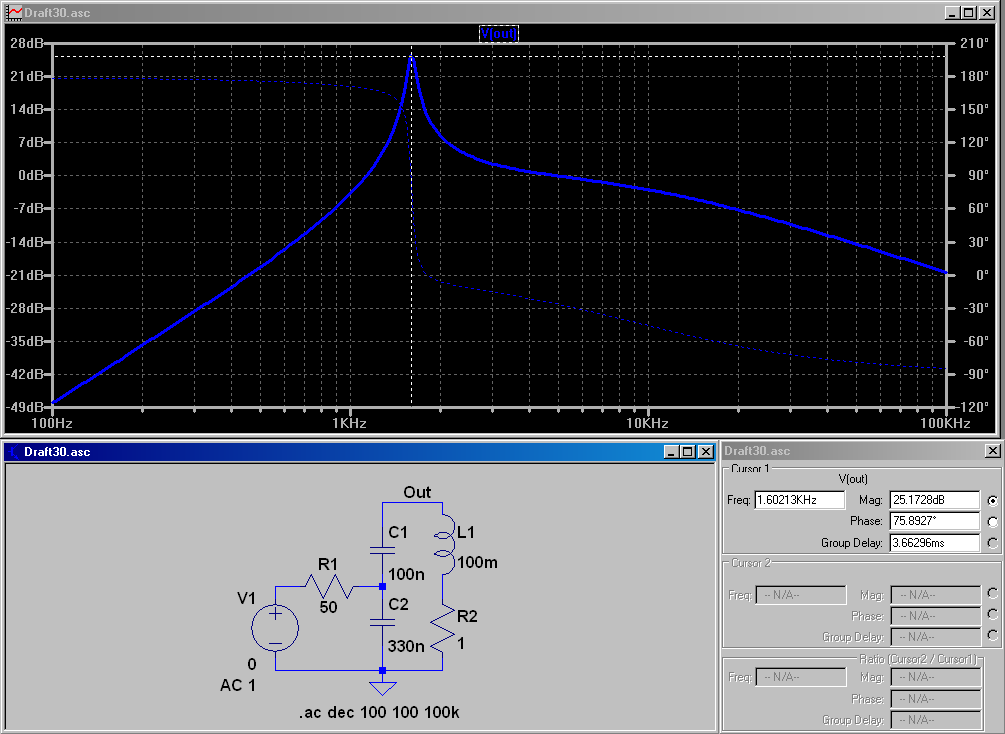
Task: Click the R1 name label
Action: 328,564
